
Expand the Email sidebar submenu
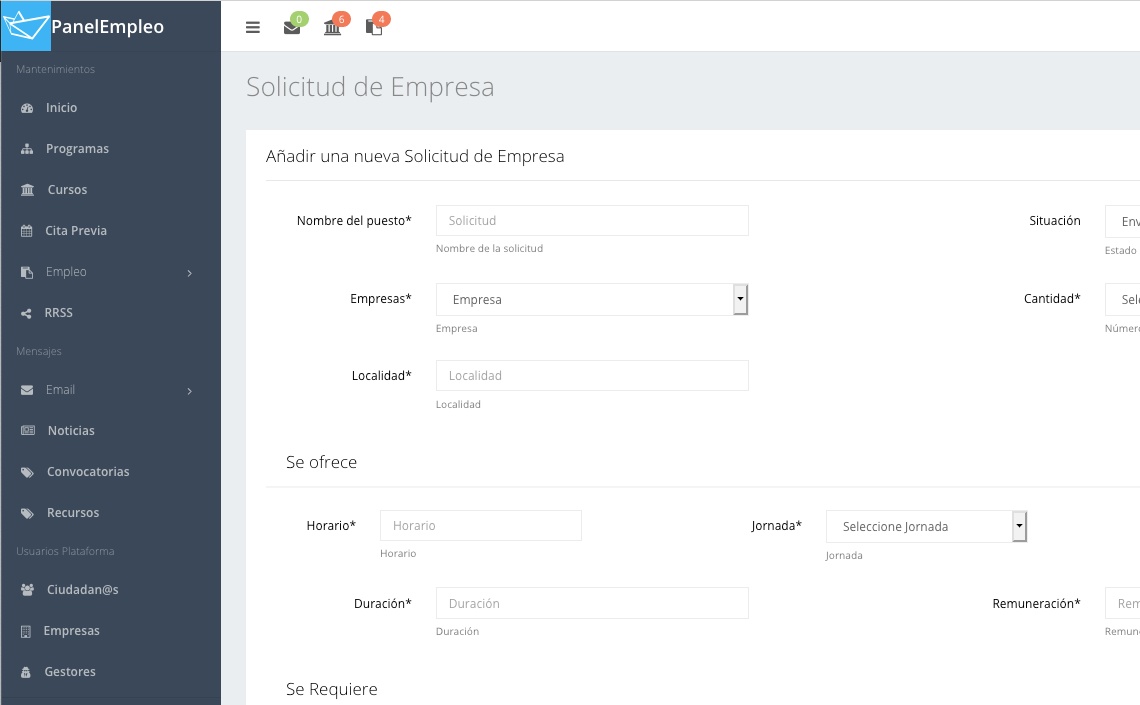coord(189,391)
